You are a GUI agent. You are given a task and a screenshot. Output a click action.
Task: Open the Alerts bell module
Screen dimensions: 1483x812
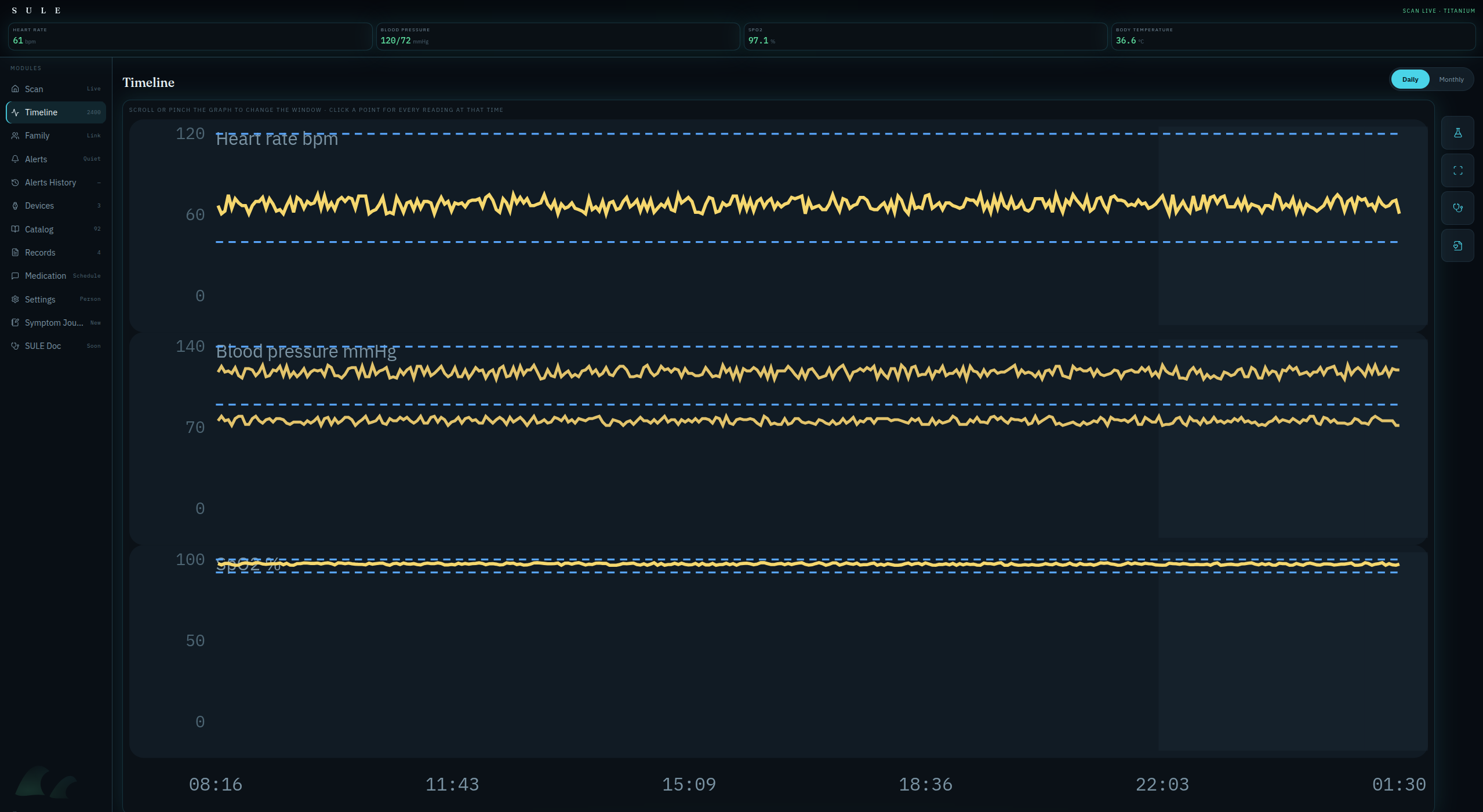(56, 159)
